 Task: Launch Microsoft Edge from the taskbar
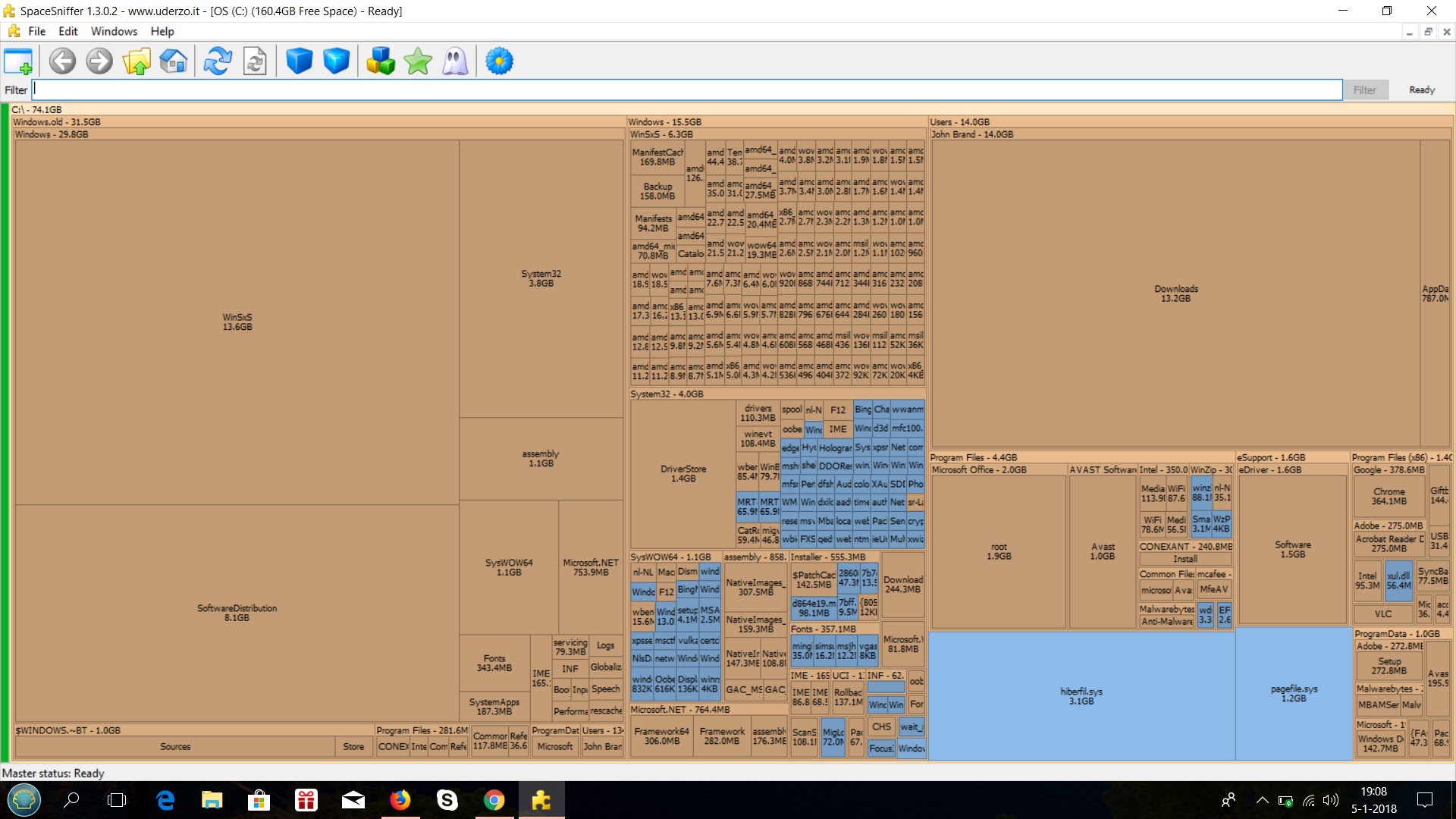coord(165,800)
